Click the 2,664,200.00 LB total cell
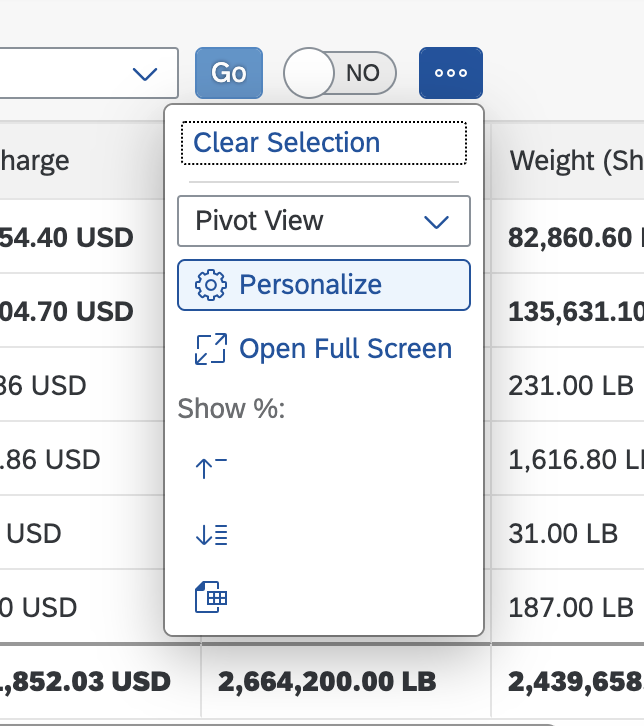 click(x=327, y=682)
